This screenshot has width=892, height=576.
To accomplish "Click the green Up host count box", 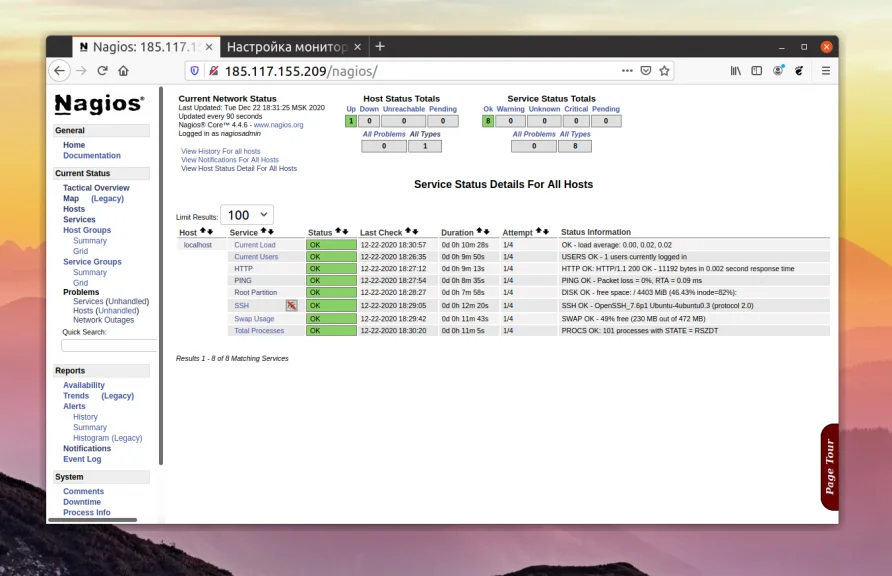I will pos(351,121).
